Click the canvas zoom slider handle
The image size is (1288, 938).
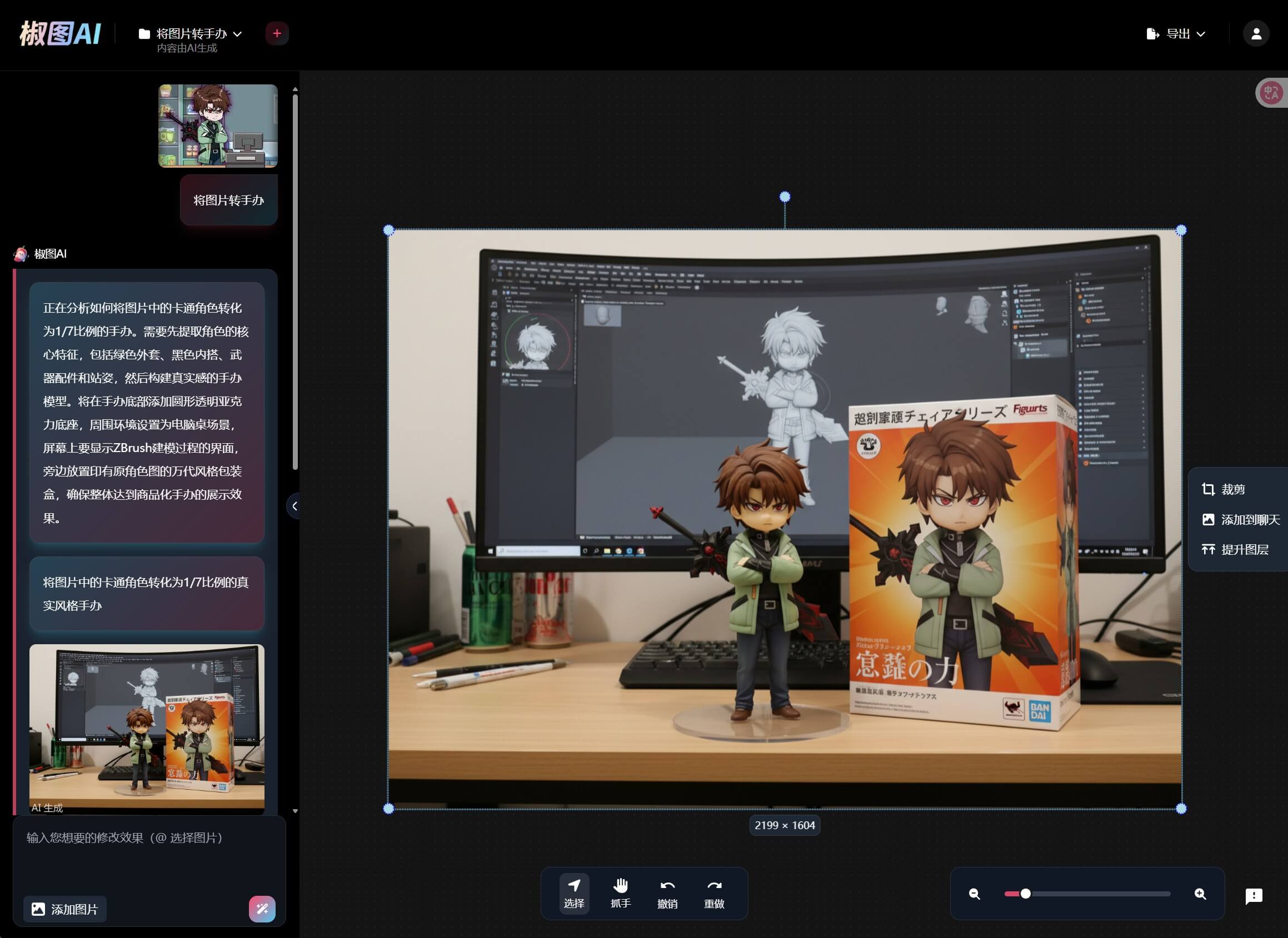pyautogui.click(x=1025, y=894)
